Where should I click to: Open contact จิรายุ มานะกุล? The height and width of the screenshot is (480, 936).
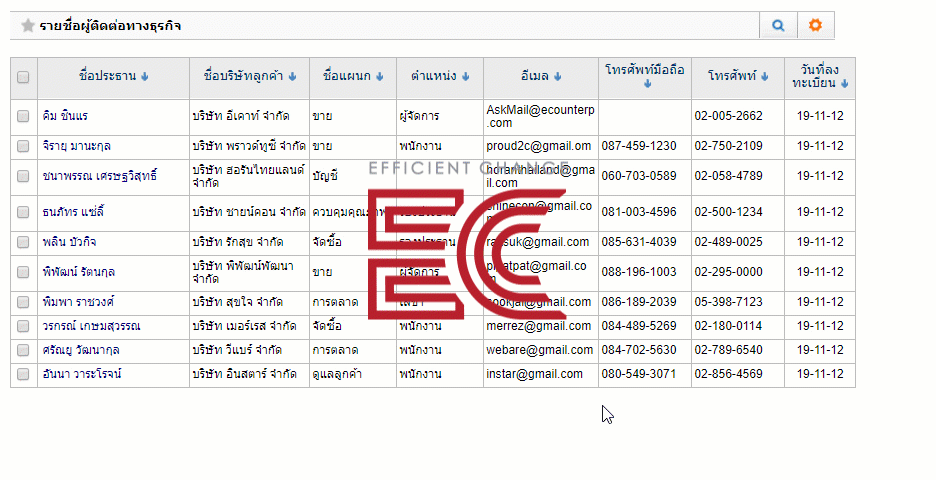click(x=76, y=146)
